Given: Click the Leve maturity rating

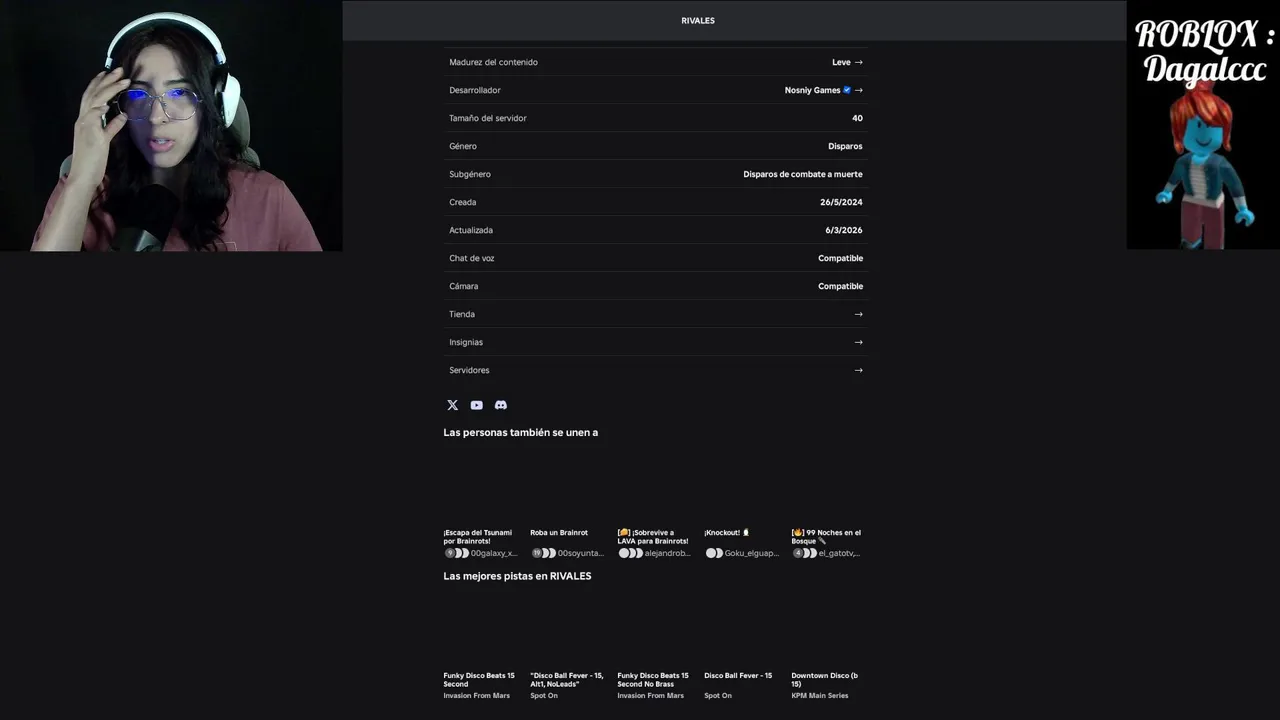Looking at the screenshot, I should [841, 62].
